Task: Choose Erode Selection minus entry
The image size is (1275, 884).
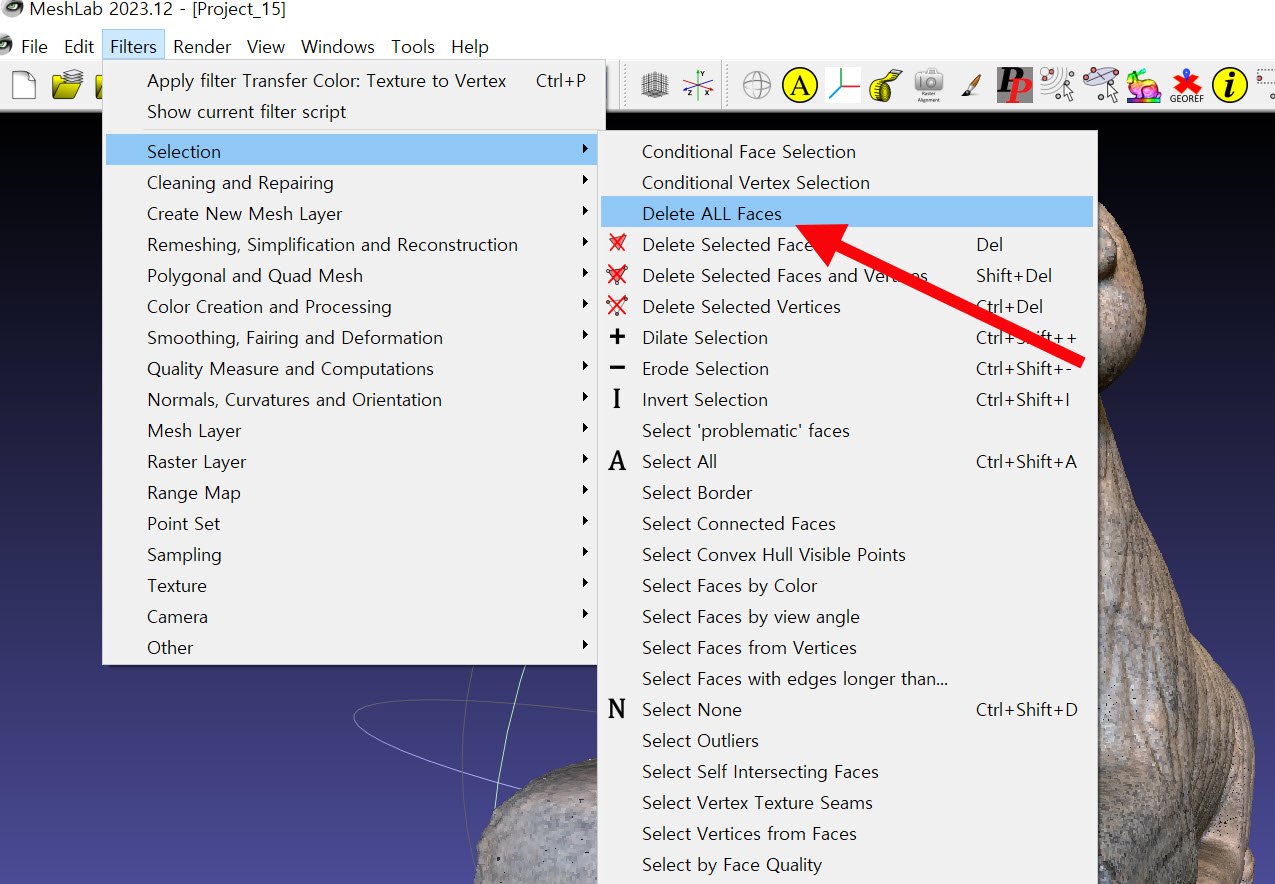Action: [846, 368]
